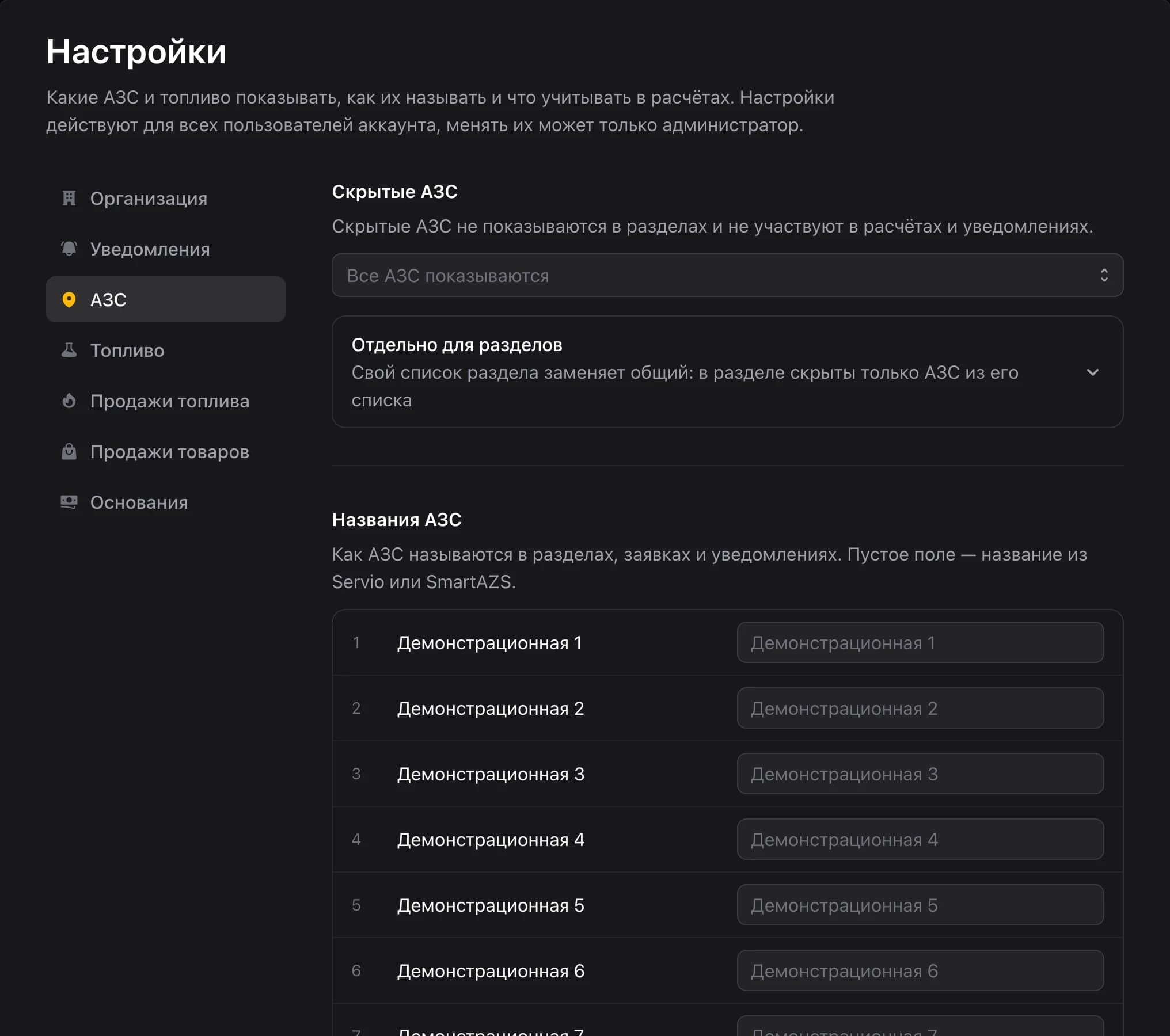
Task: Click the Настройки page title
Action: click(x=136, y=52)
